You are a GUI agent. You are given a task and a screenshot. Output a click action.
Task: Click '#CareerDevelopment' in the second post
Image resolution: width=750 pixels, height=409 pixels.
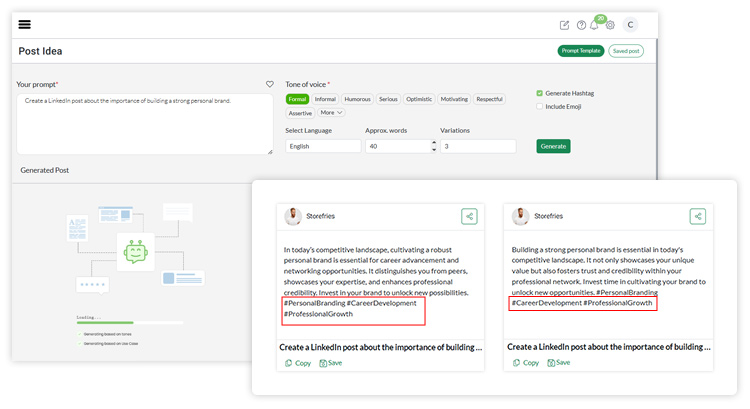(547, 303)
